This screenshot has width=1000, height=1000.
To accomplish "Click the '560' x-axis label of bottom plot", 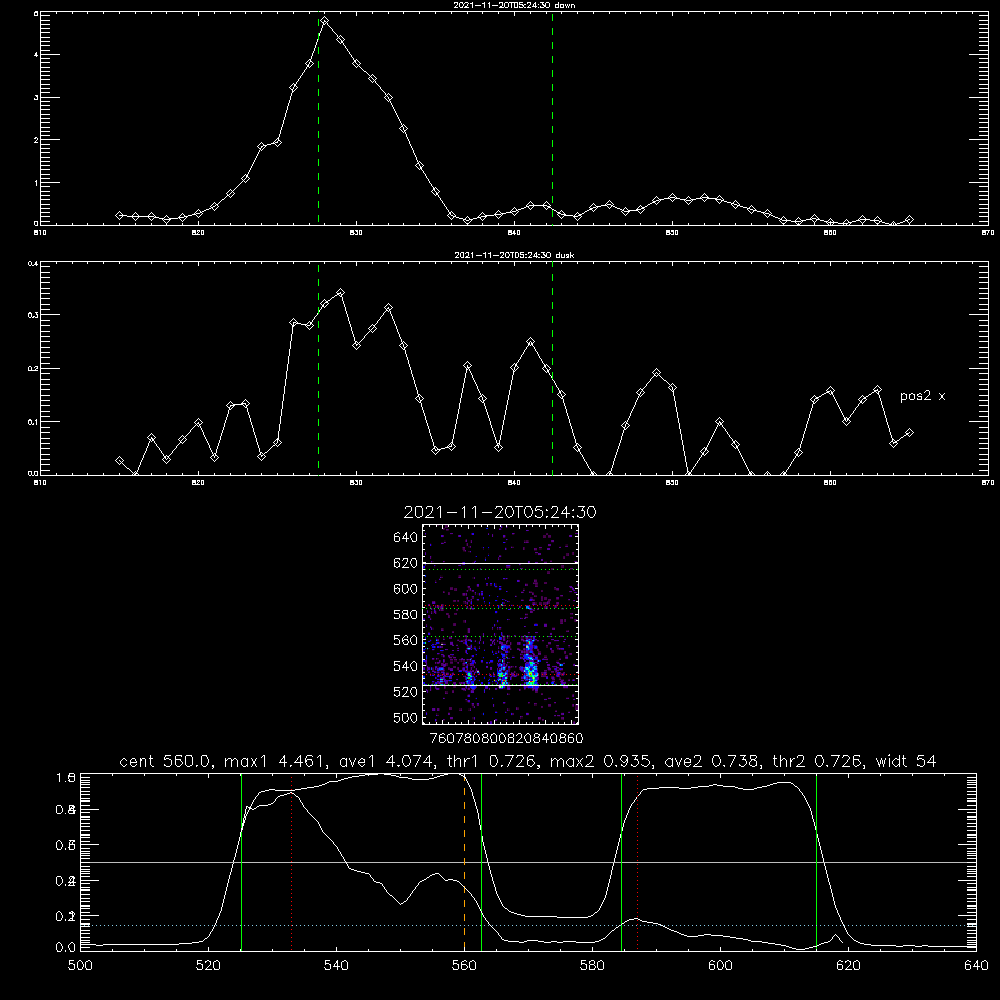I will (464, 966).
